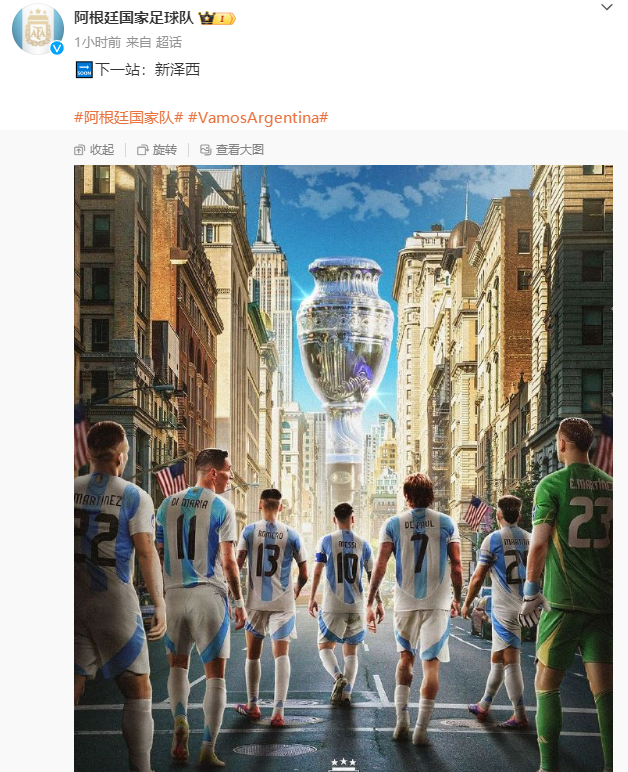Open hashtag #VamosArgentina#
Screen dimensions: 628x772
[258, 118]
